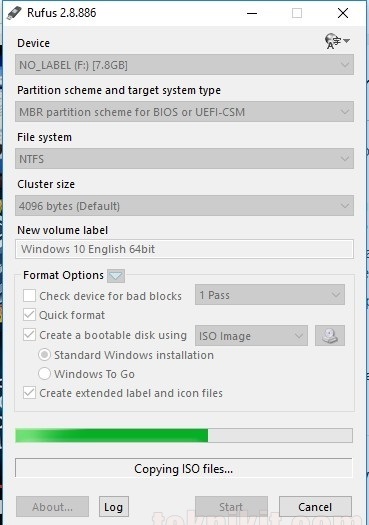
Task: Open the Log button
Action: 114,507
